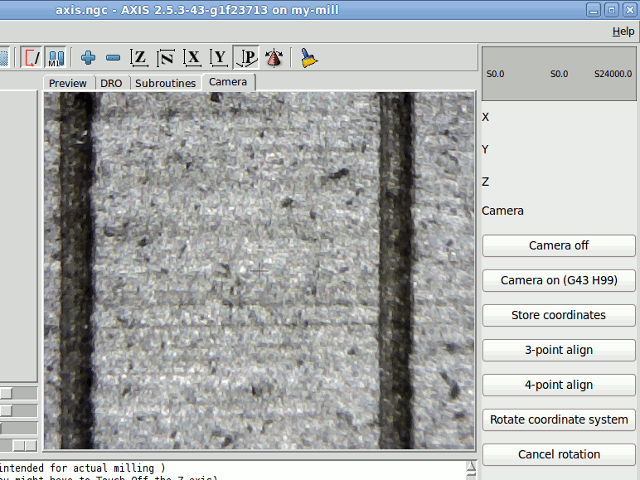Click the Store coordinates button

coord(558,315)
